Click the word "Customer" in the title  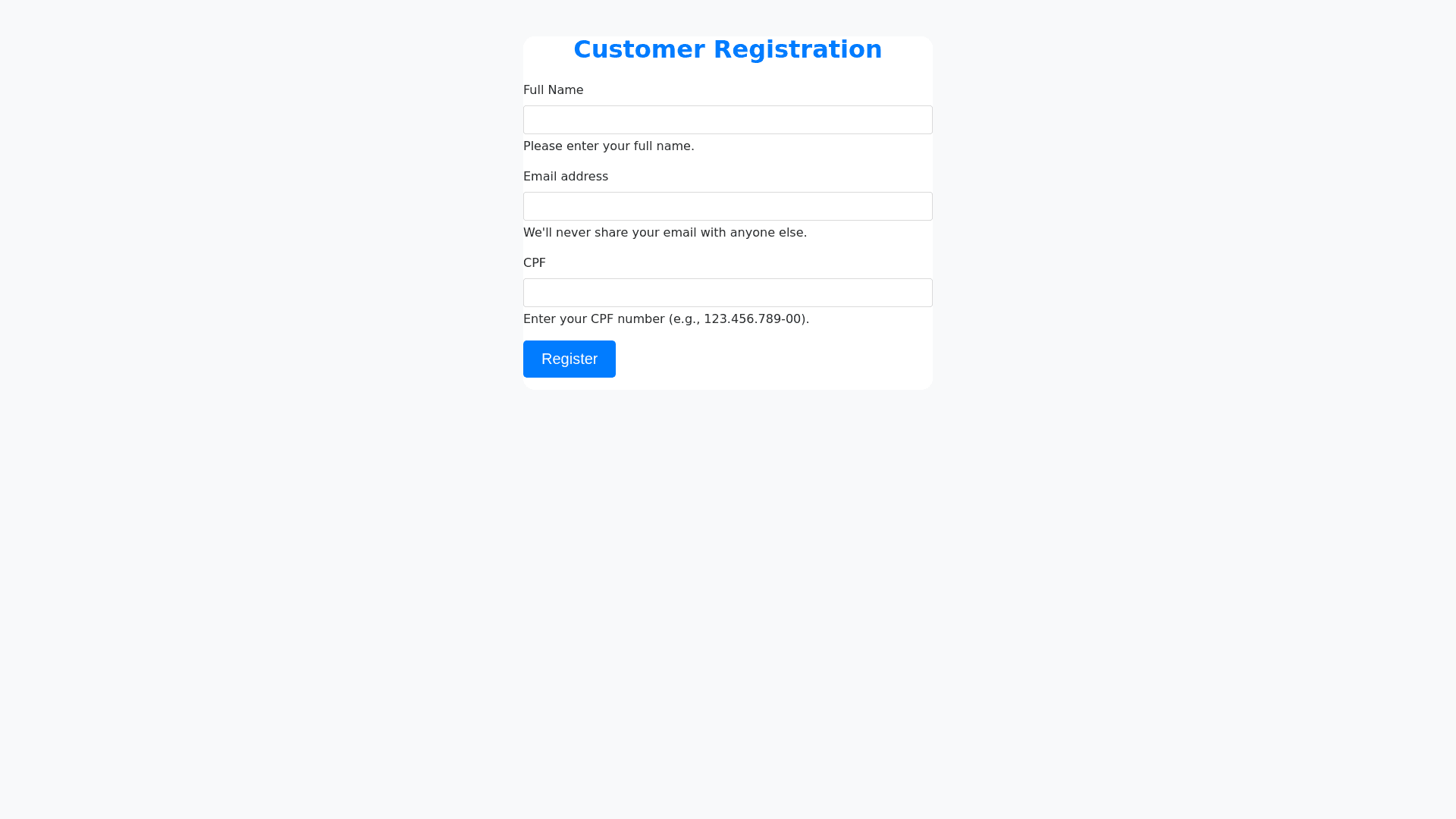(x=639, y=49)
